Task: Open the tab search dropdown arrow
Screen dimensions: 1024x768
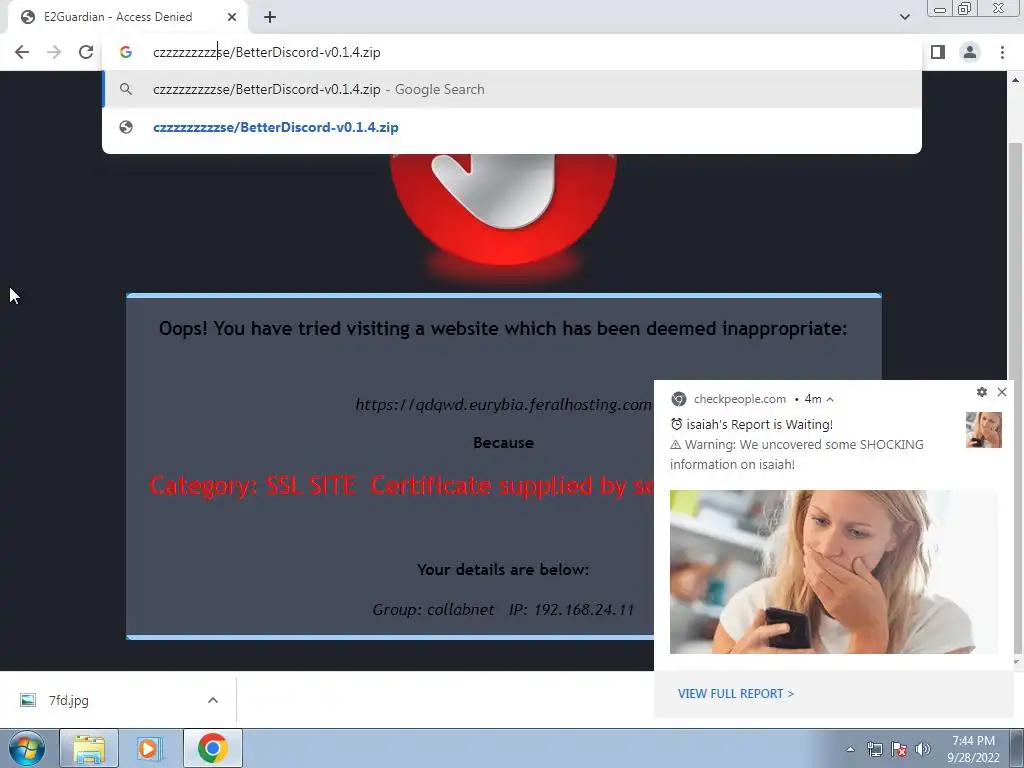Action: tap(904, 17)
